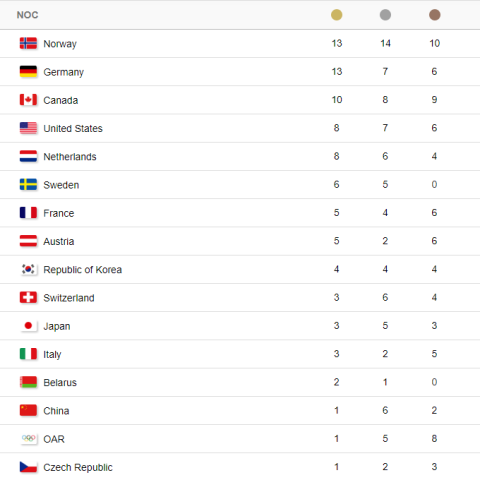
Task: Click the Republic of Korea flag icon
Action: coord(28,269)
